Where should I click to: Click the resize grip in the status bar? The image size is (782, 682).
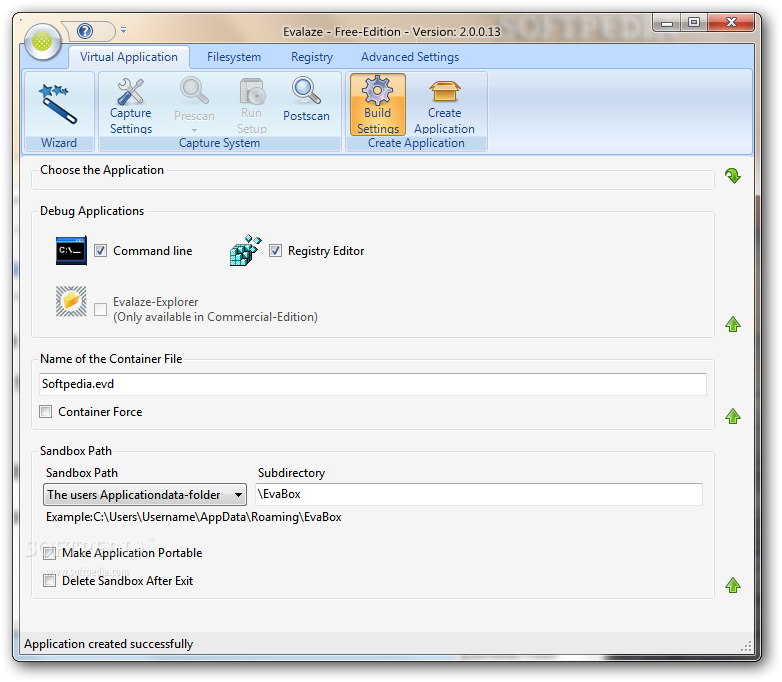(746, 647)
